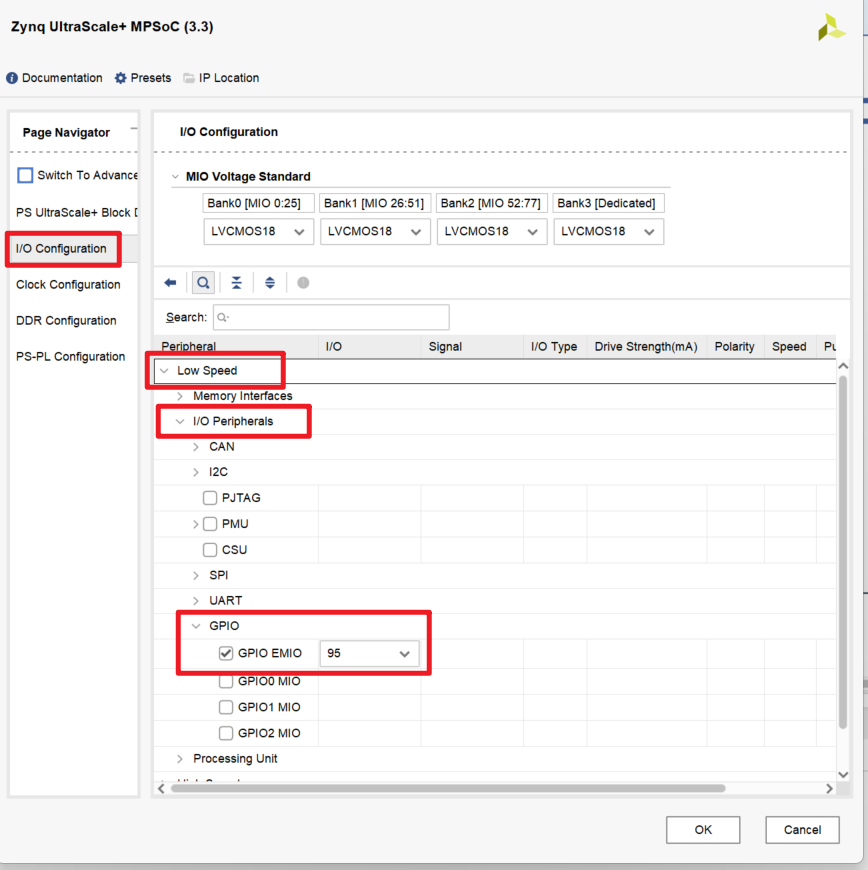Click the vertical scrollbar thumb
The image size is (868, 870).
[x=843, y=552]
